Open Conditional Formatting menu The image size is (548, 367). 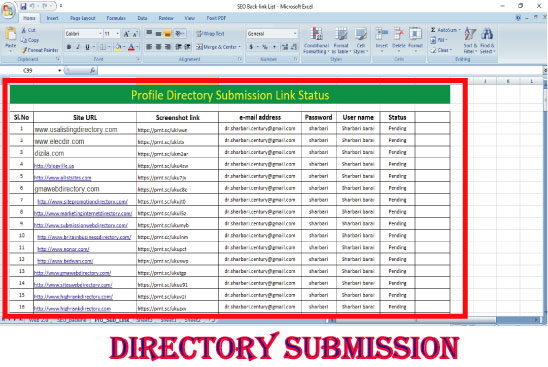316,40
